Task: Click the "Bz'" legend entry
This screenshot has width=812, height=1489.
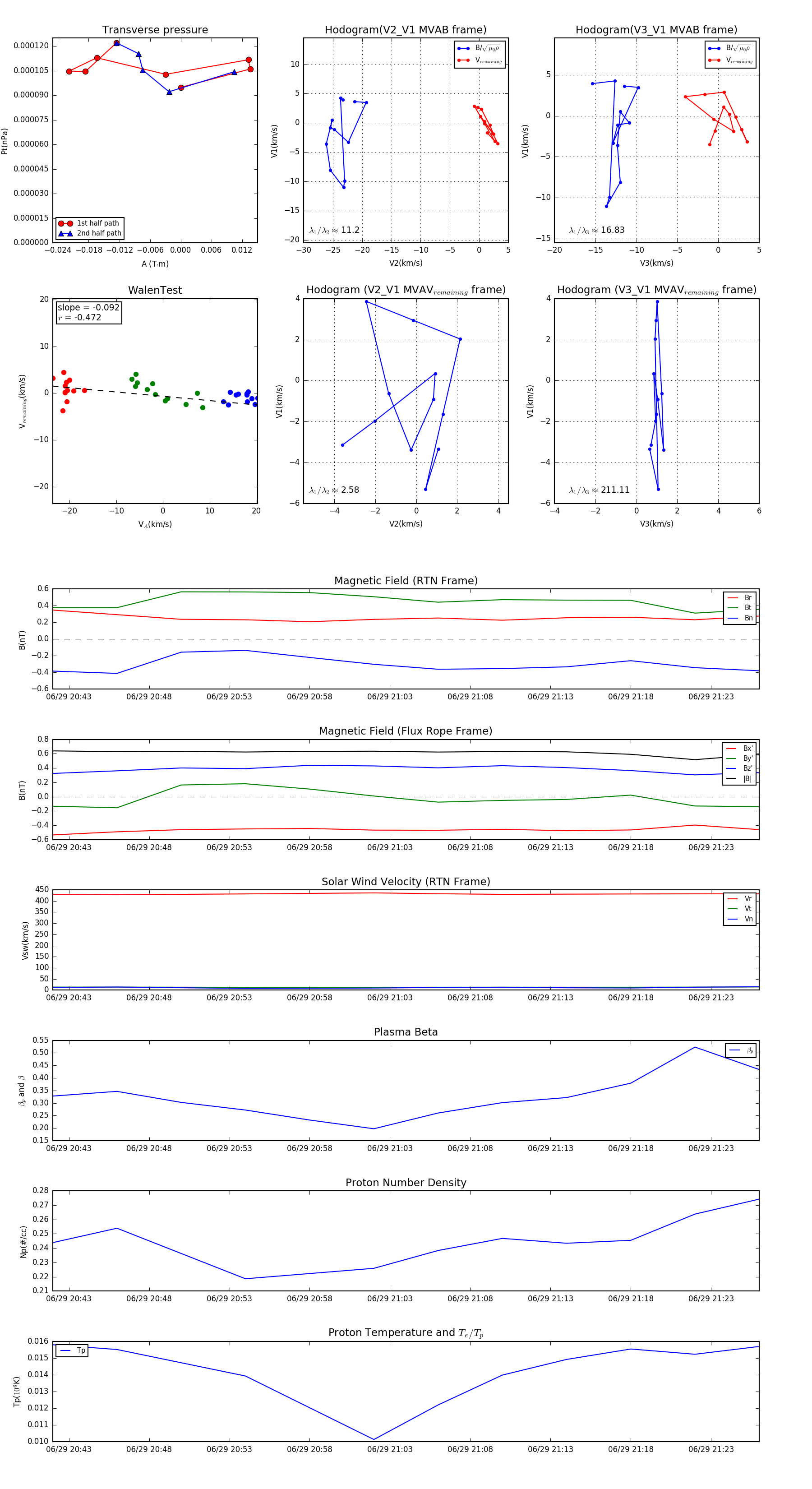Action: (739, 768)
